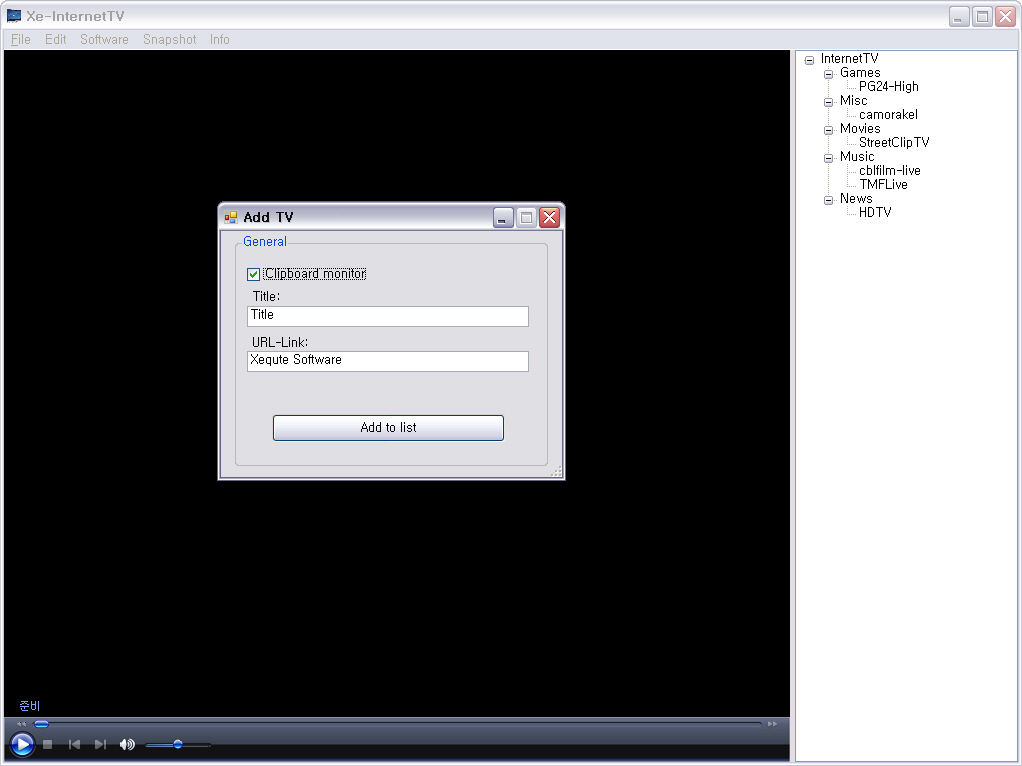Collapse the Movies tree node

(828, 130)
